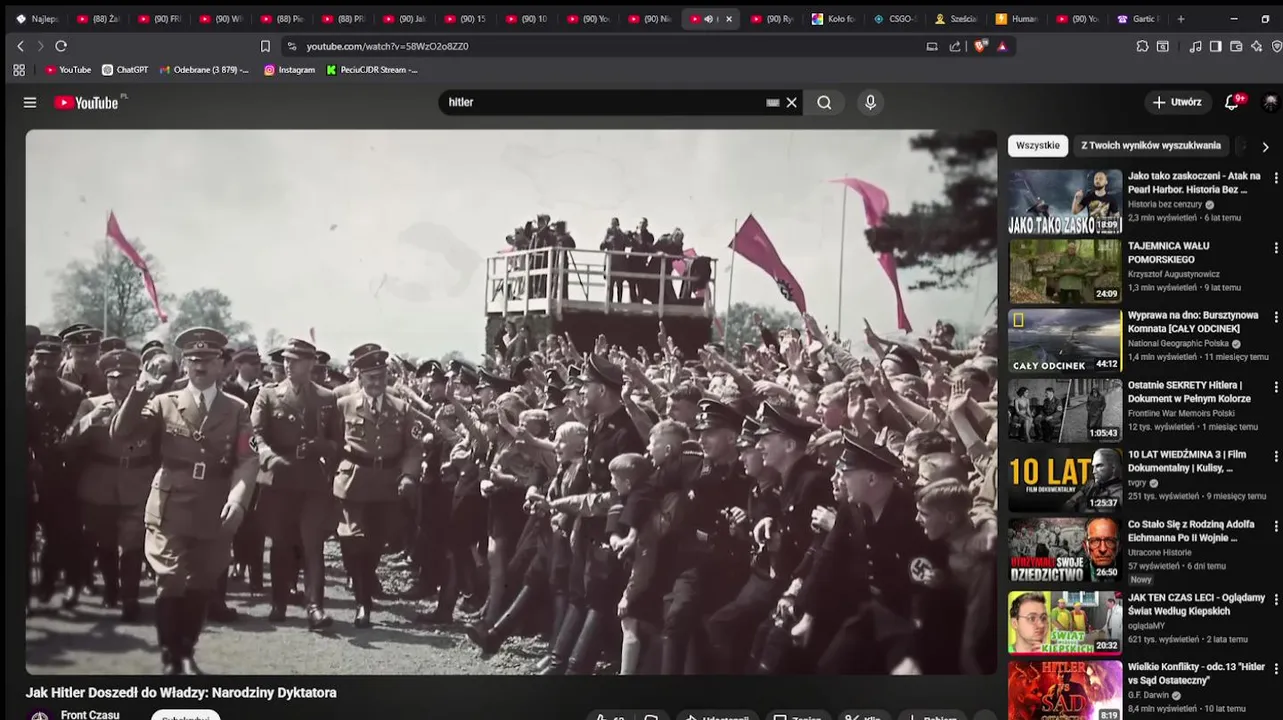The image size is (1283, 720).
Task: Open options for '10 lat Wiedźmina 3' video
Action: pos(1275,457)
